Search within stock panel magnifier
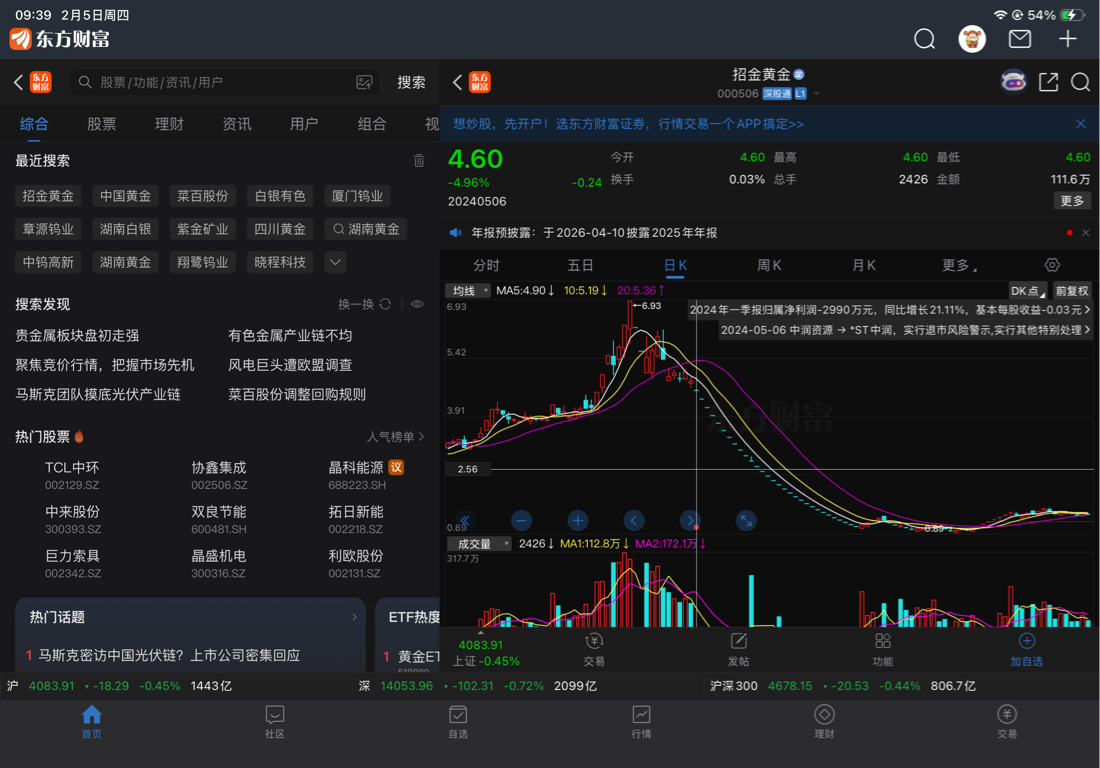This screenshot has width=1100, height=768. click(x=1080, y=82)
